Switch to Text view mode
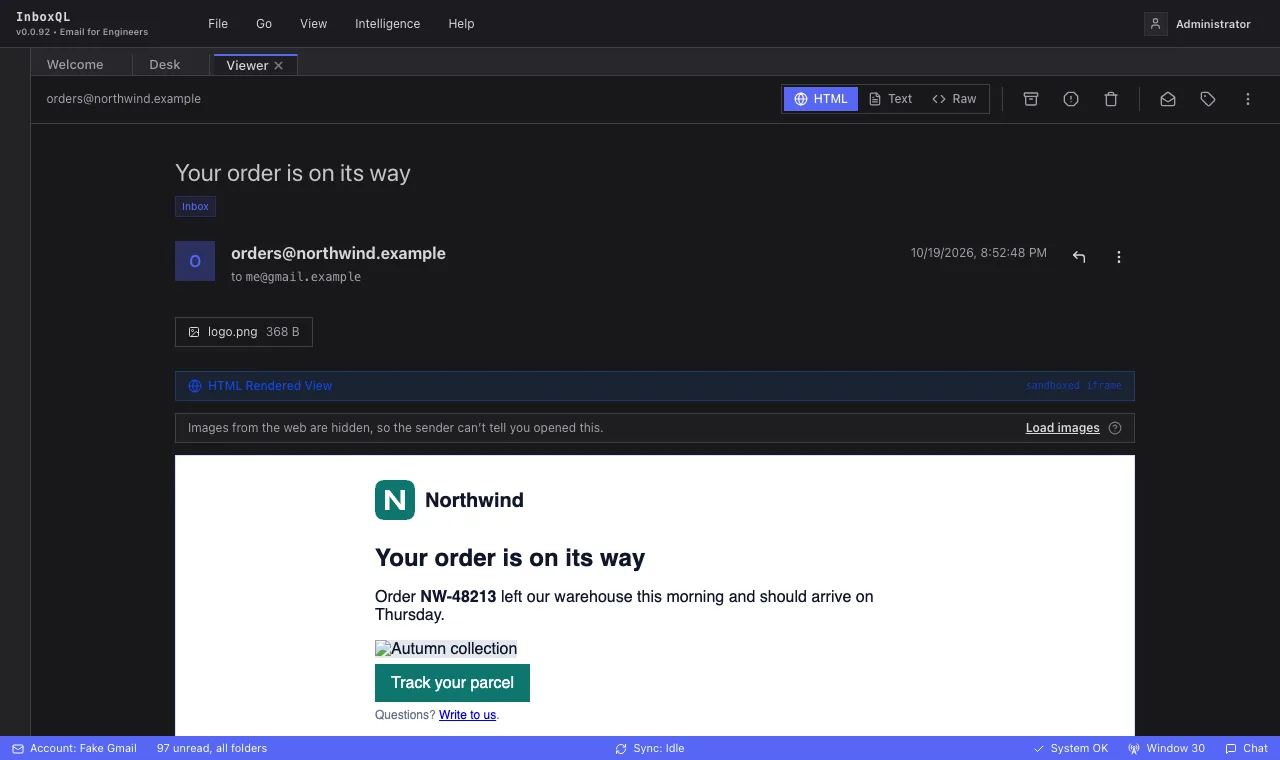This screenshot has width=1280, height=760. pyautogui.click(x=890, y=99)
